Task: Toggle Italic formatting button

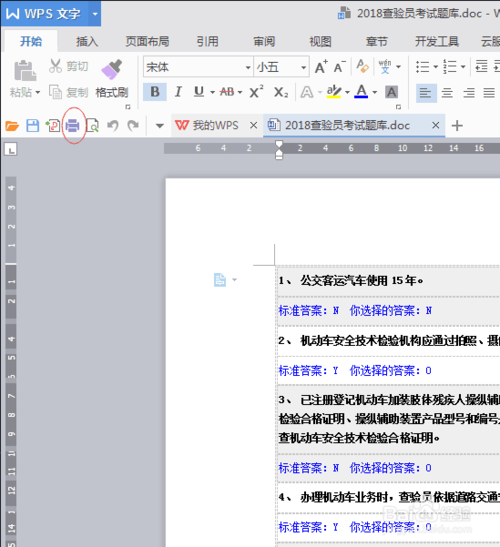Action: 178,92
